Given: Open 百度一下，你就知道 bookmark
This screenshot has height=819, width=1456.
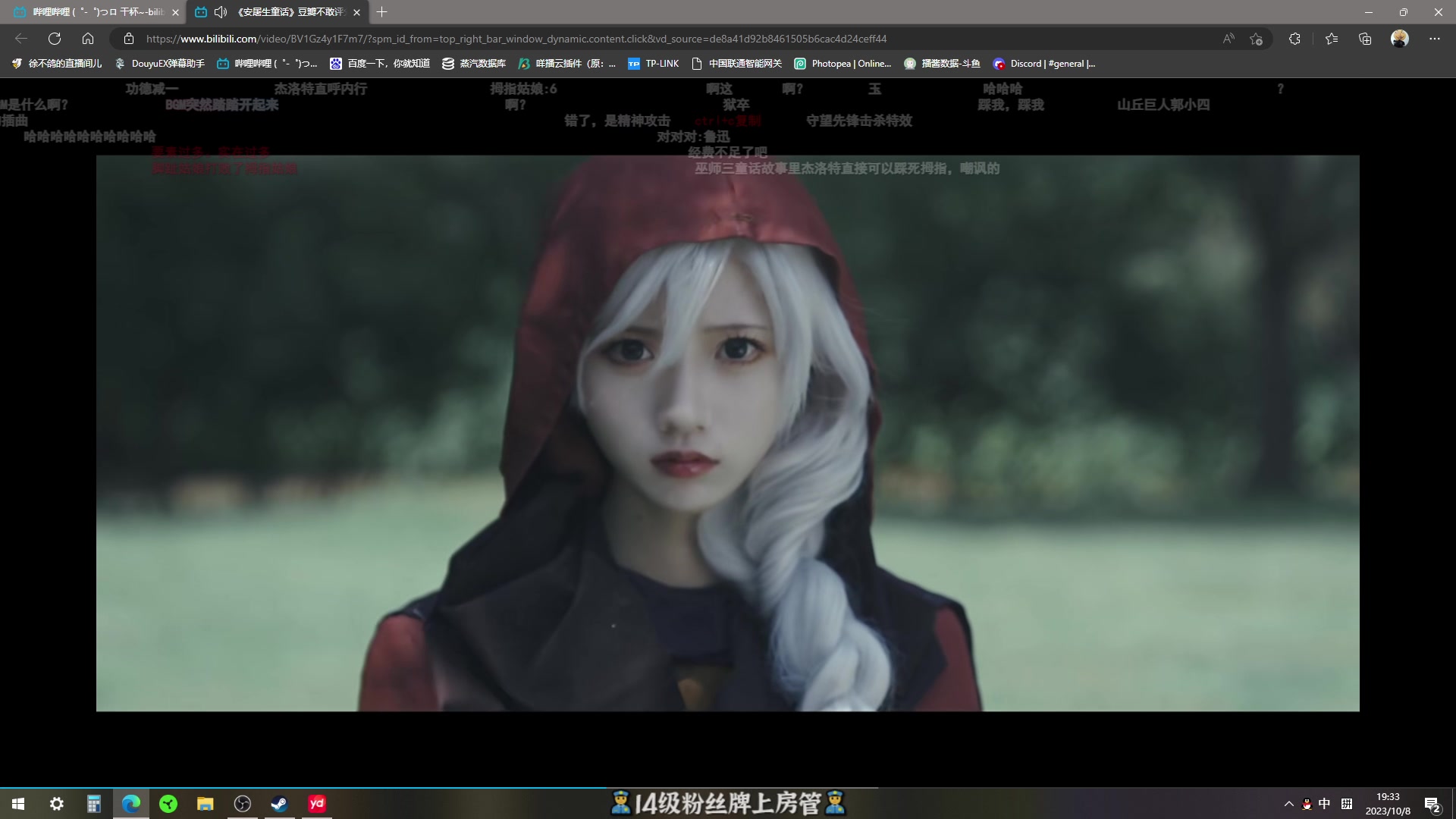Looking at the screenshot, I should [x=380, y=64].
